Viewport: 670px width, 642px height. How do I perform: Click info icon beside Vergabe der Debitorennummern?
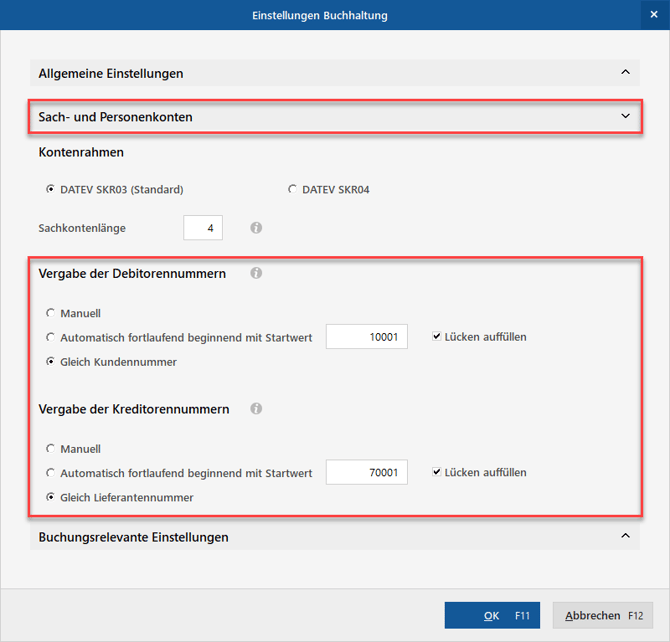tap(256, 273)
